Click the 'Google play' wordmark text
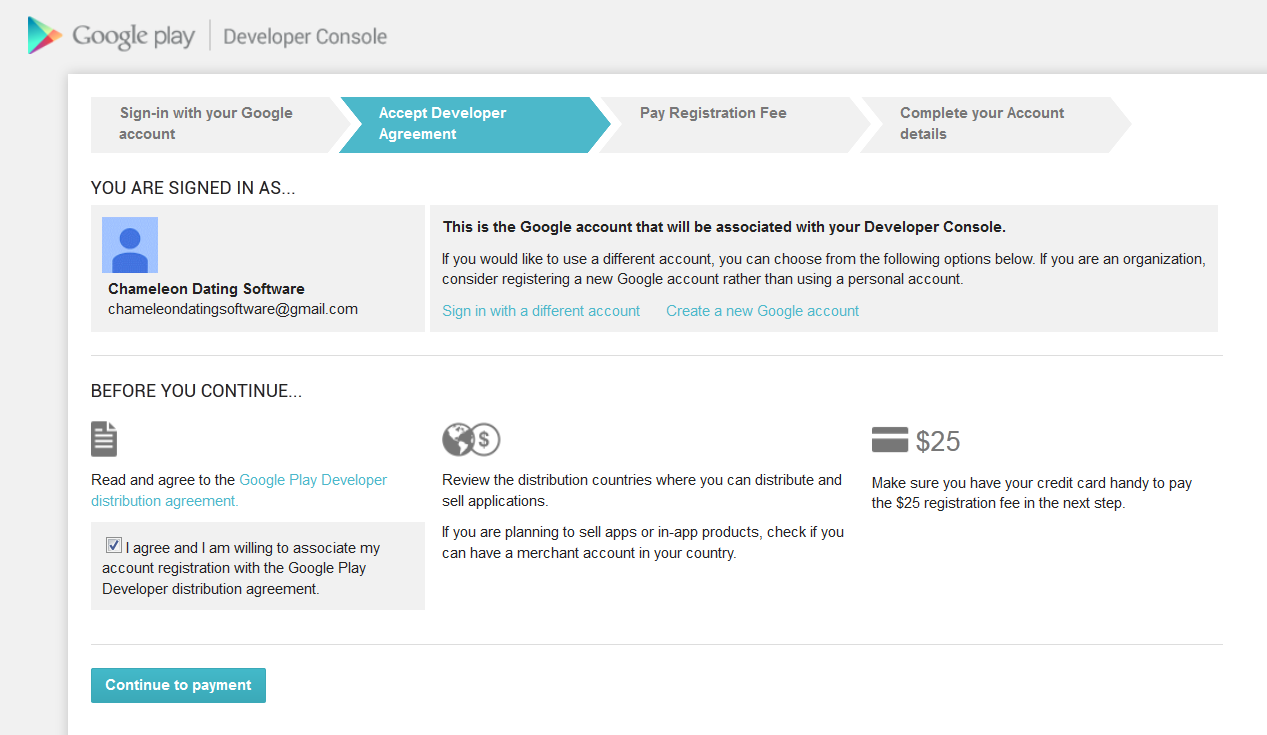1267x735 pixels. click(x=133, y=37)
